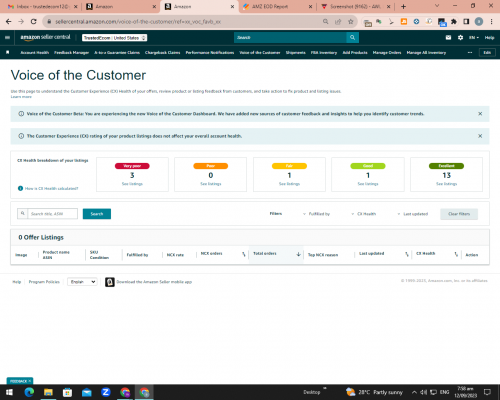Viewport: 500px width, 400px height.
Task: Click the FEEDBACK tab at bottom left
Action: (x=20, y=381)
